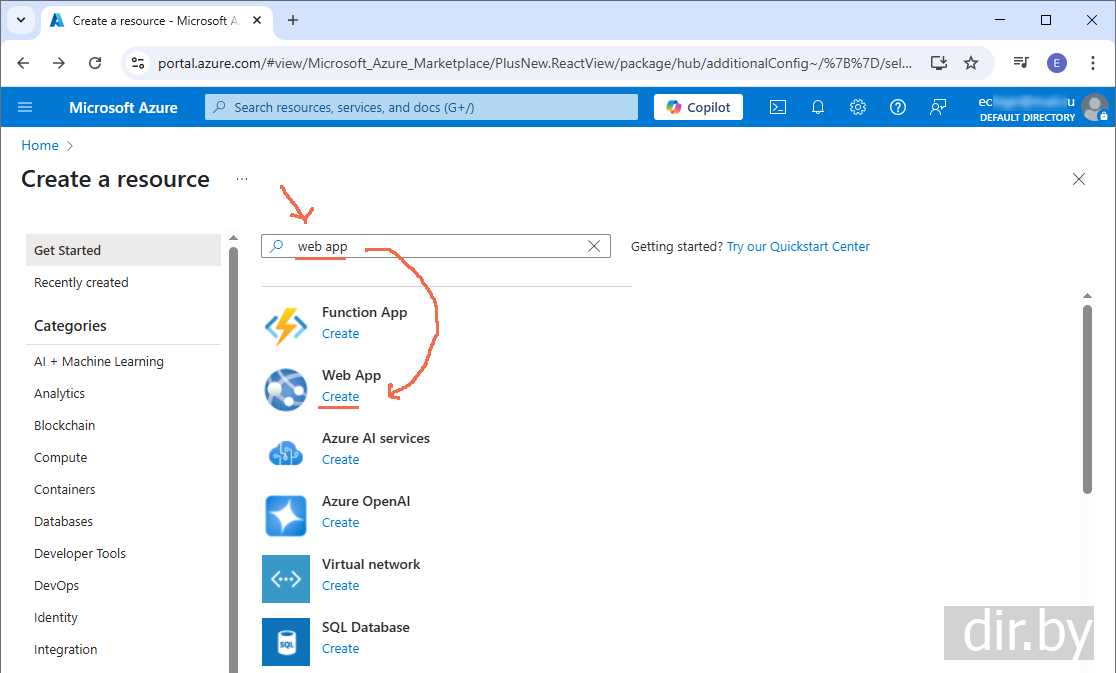Click the Feedback icon in header
The image size is (1116, 673).
coord(938,107)
